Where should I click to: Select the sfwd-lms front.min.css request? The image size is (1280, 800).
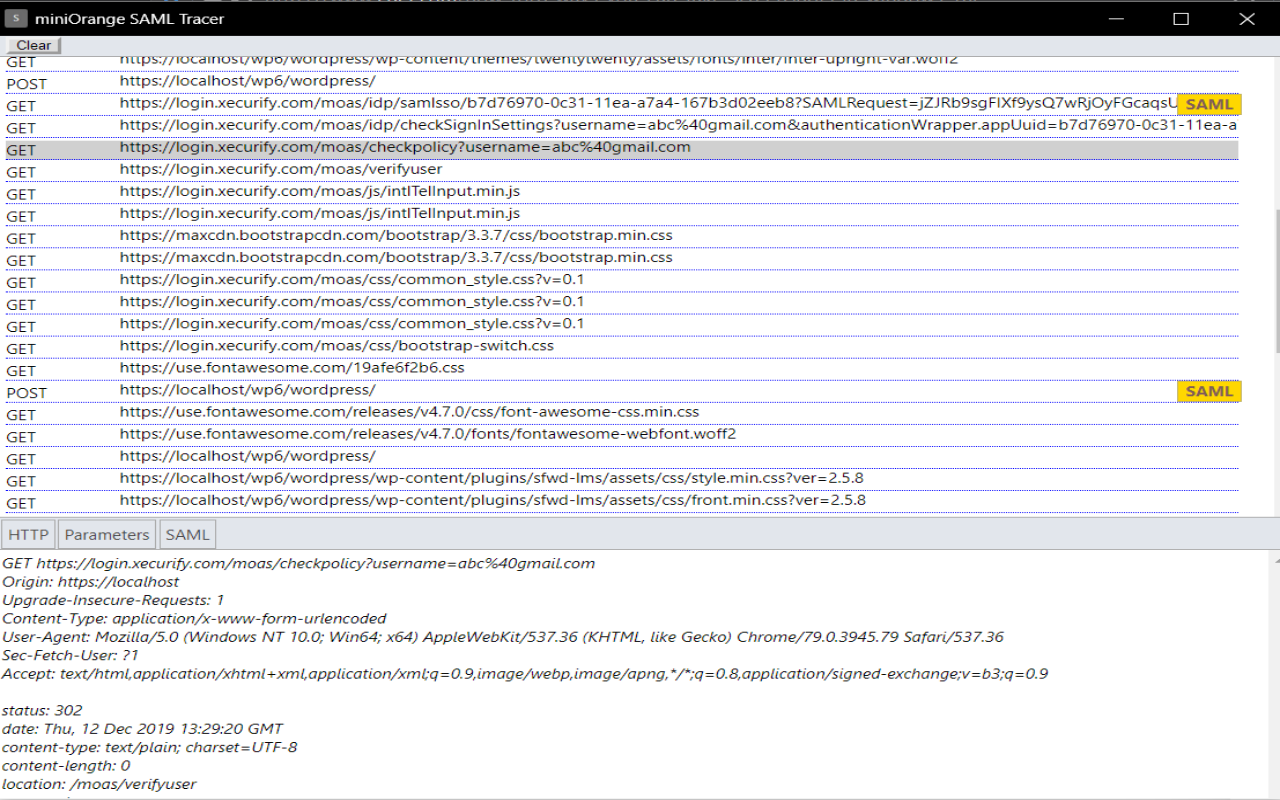(622, 501)
